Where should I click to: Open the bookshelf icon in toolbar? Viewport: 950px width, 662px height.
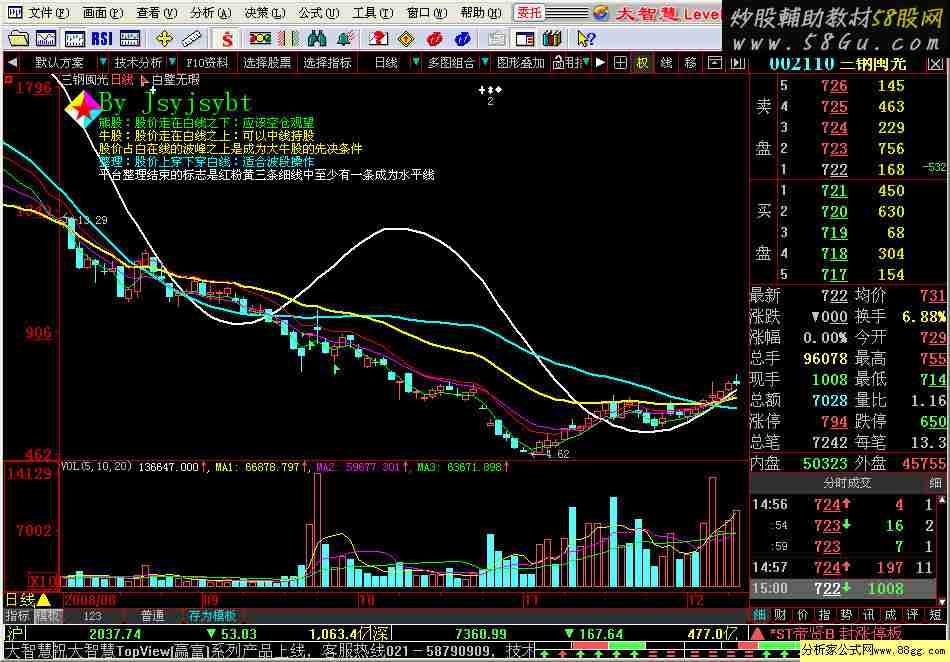[552, 39]
